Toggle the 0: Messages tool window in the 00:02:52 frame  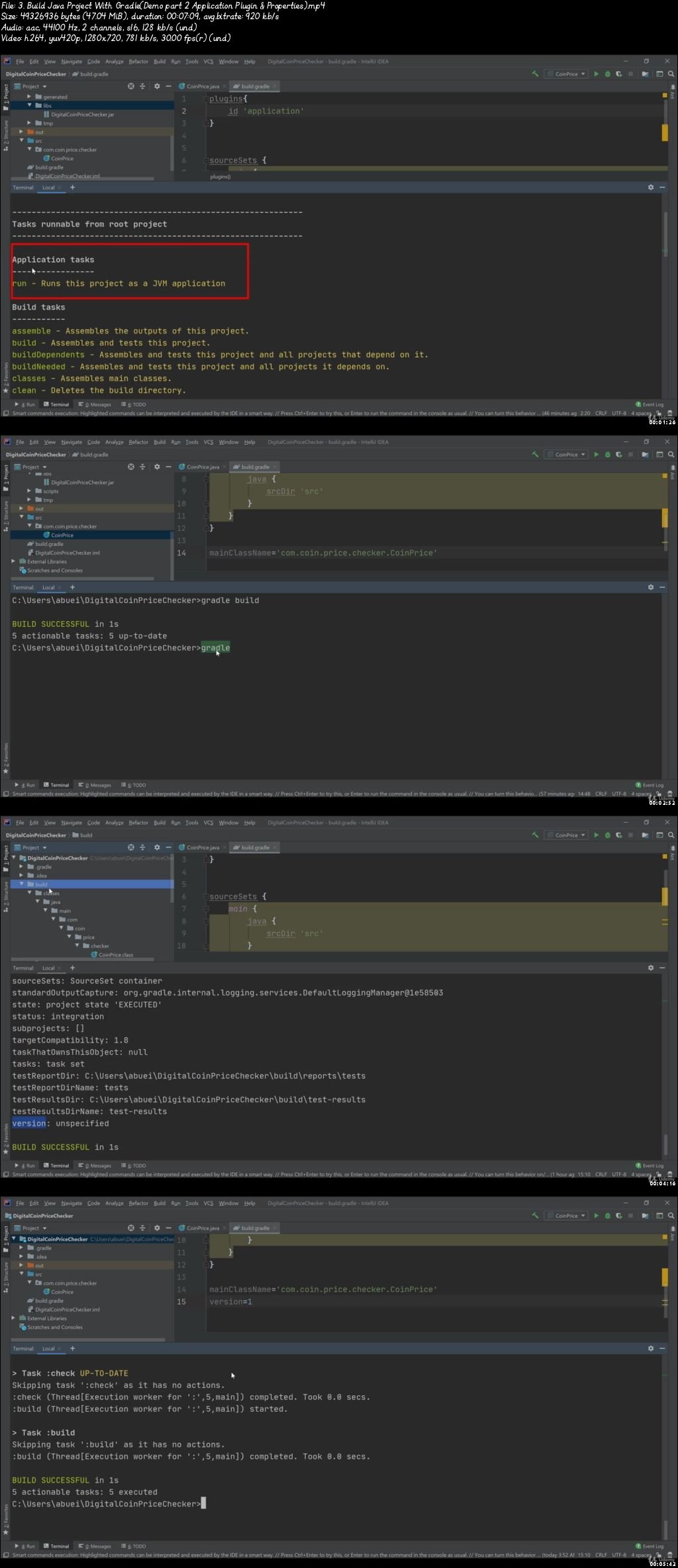tap(96, 785)
